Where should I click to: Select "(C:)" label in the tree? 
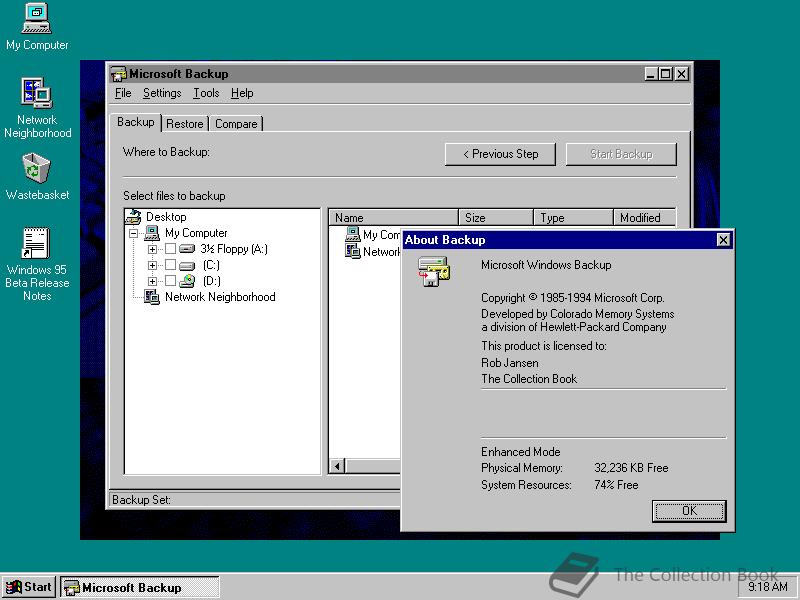click(211, 265)
